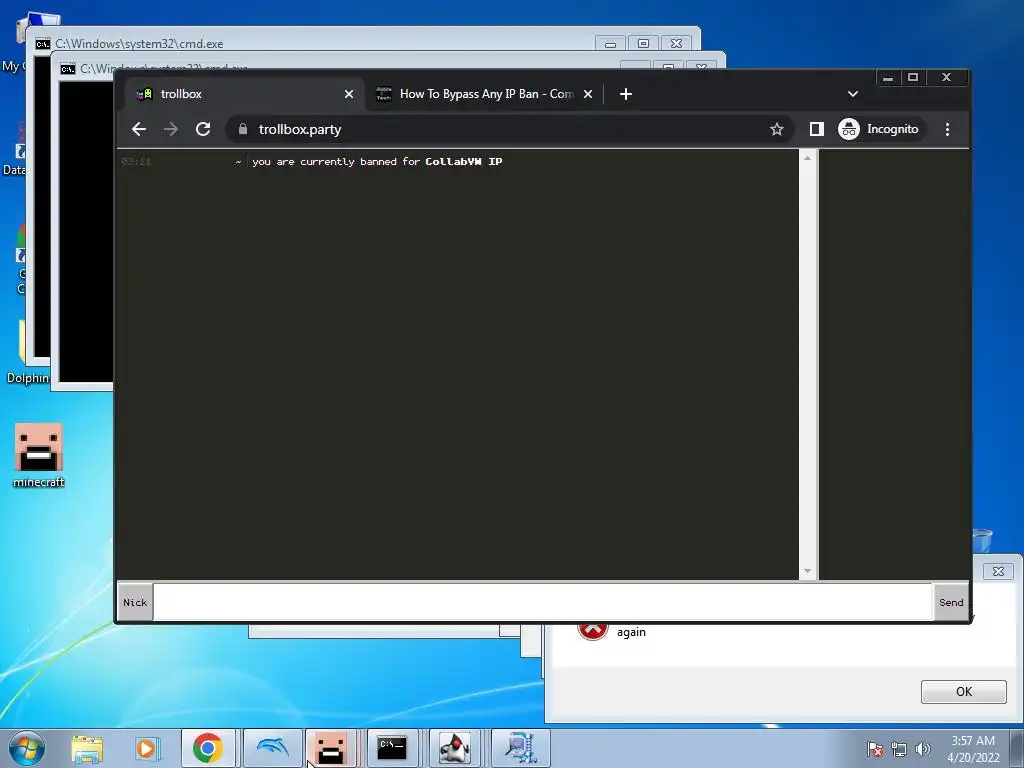Screen dimensions: 1024x768
Task: Go back to the previous page
Action: [x=138, y=129]
